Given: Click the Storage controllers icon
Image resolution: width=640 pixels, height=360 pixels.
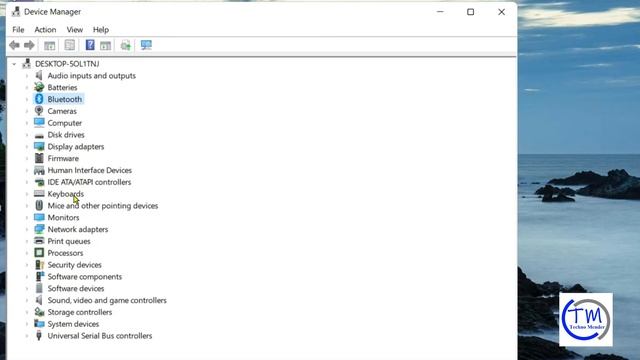Looking at the screenshot, I should (39, 312).
